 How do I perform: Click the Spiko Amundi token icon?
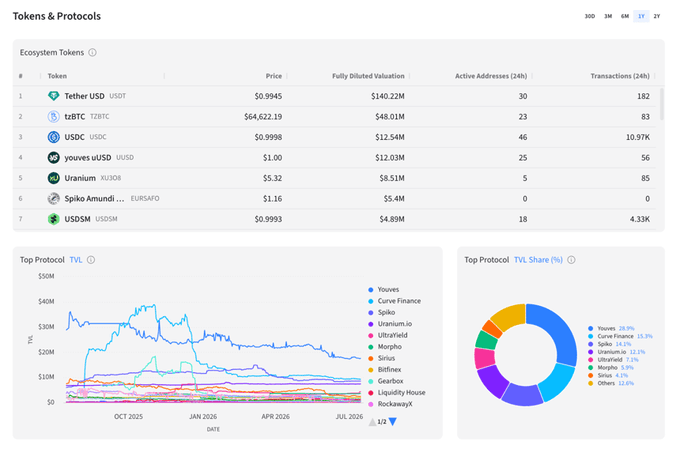click(x=53, y=198)
